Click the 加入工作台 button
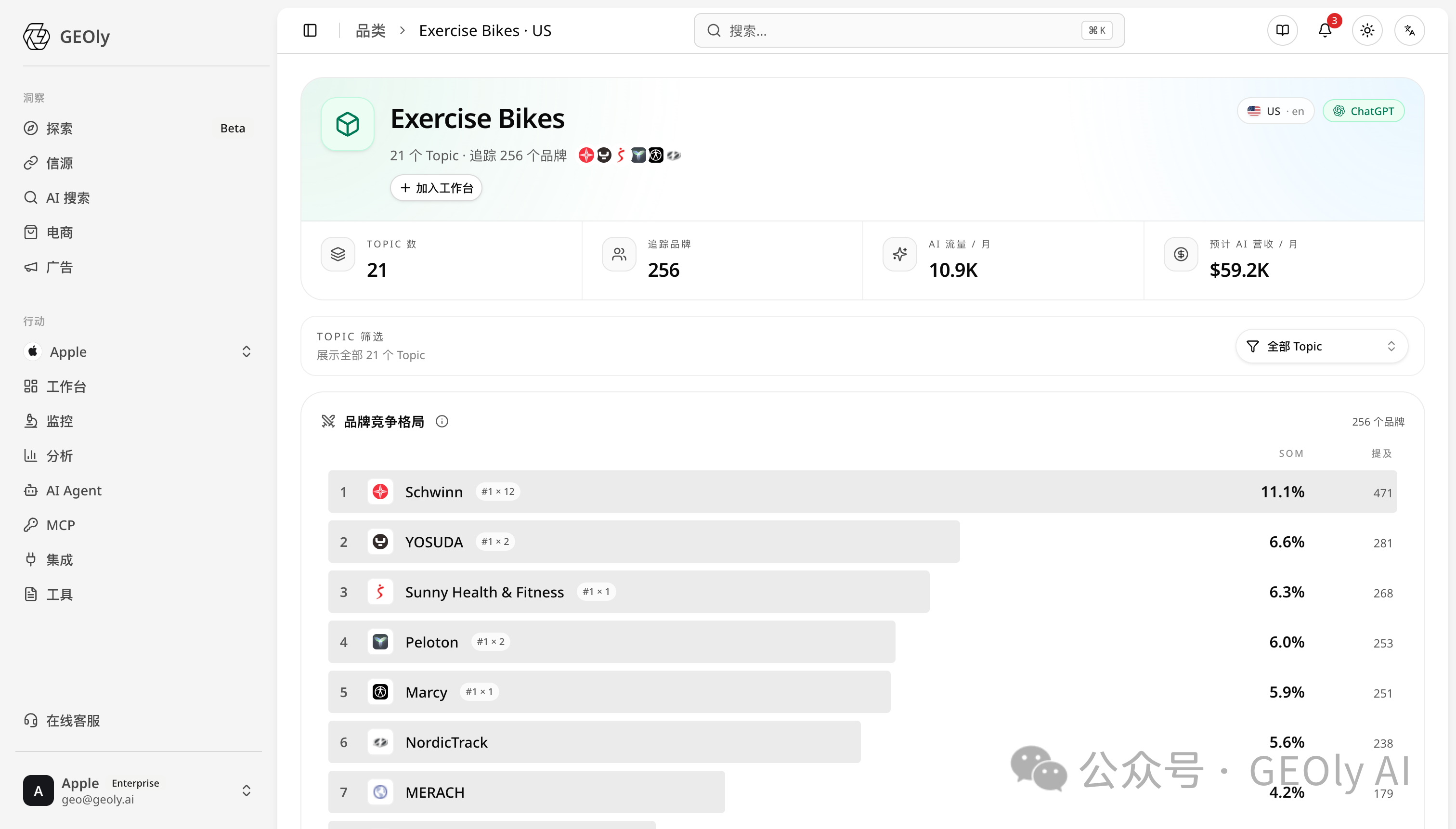Viewport: 1456px width, 829px height. point(436,188)
